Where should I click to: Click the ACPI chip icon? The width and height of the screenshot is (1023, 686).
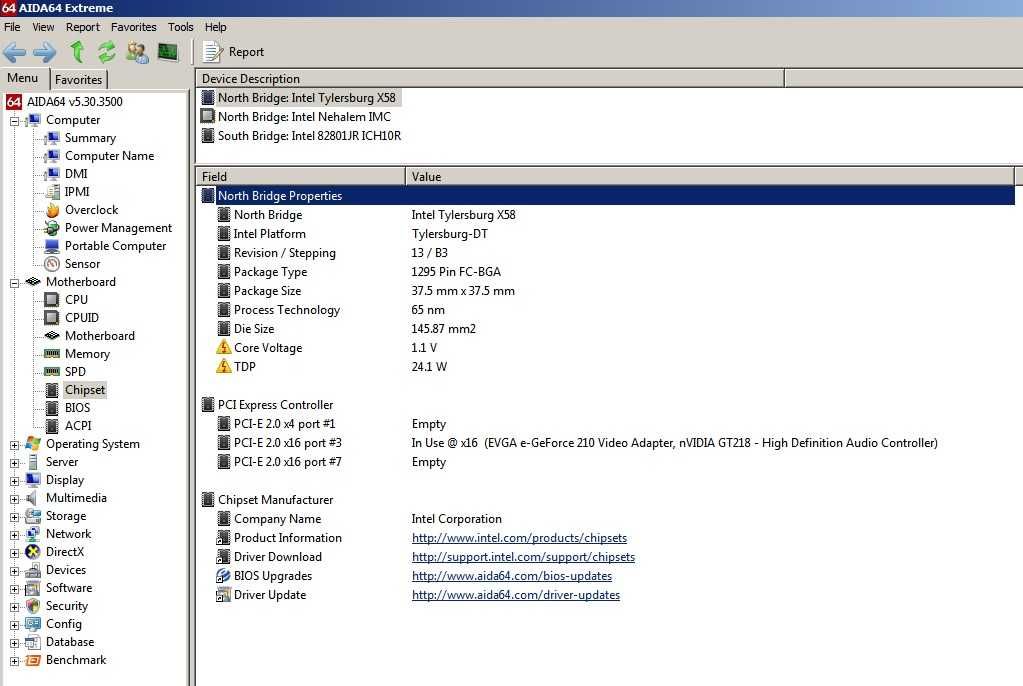pyautogui.click(x=52, y=426)
